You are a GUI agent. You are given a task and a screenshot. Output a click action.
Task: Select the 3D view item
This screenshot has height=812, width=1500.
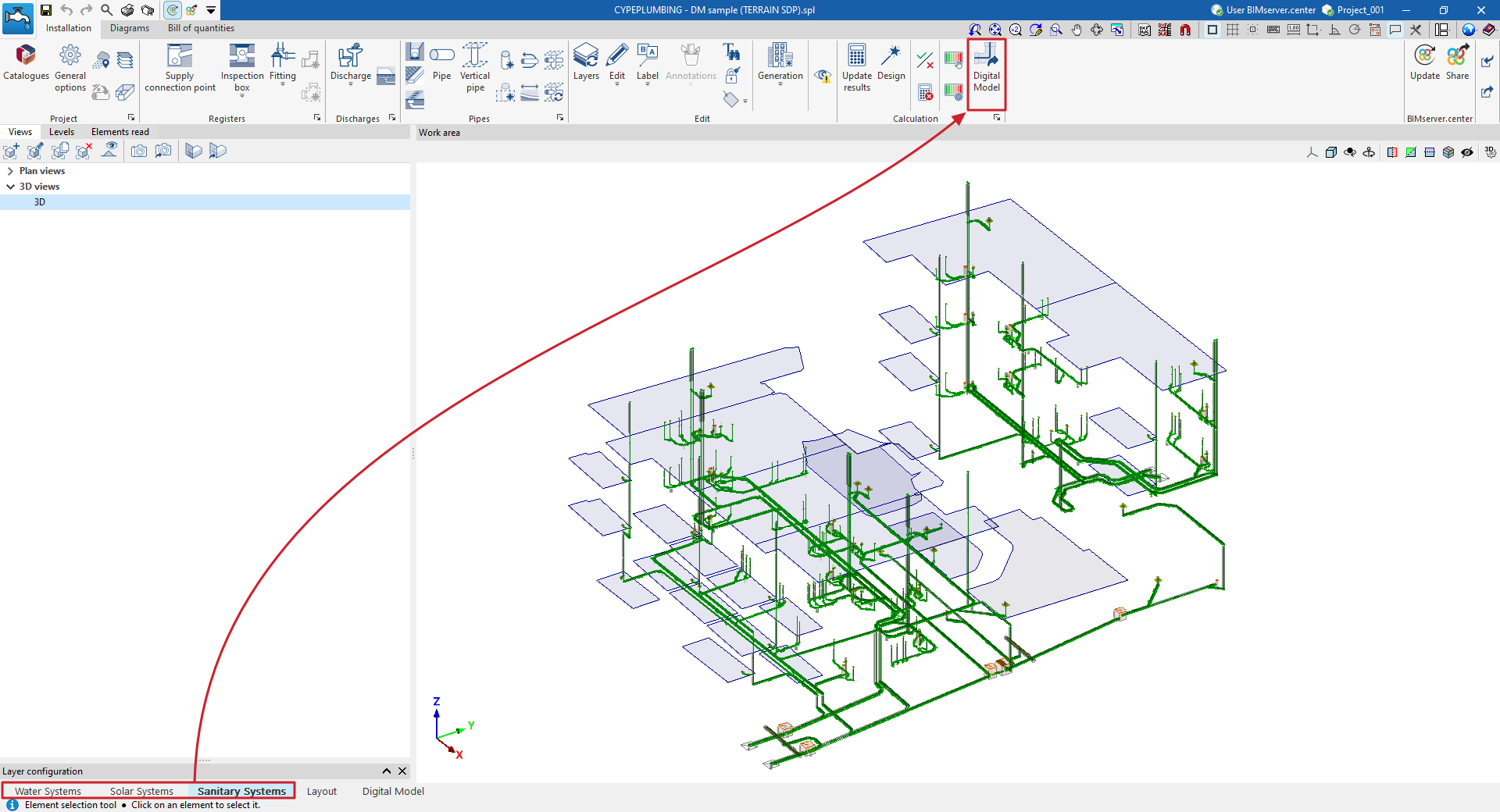click(40, 202)
